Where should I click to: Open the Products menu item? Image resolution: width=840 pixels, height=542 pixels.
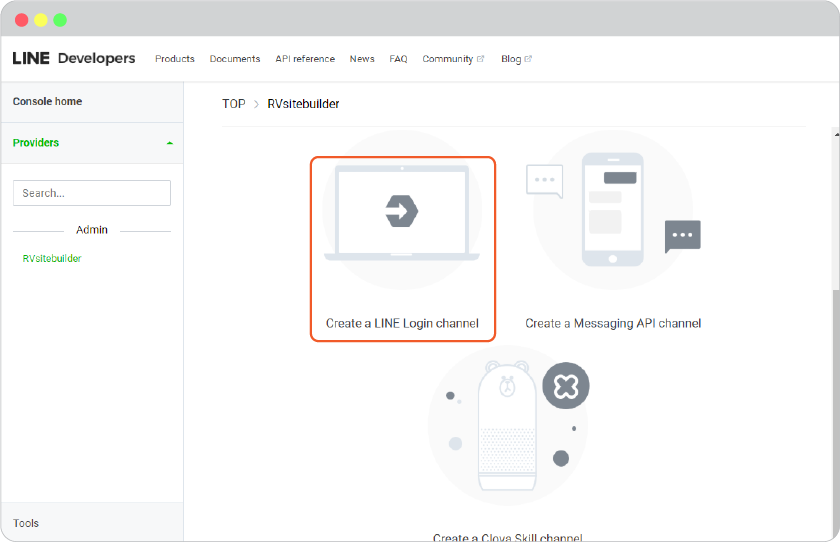[x=175, y=59]
